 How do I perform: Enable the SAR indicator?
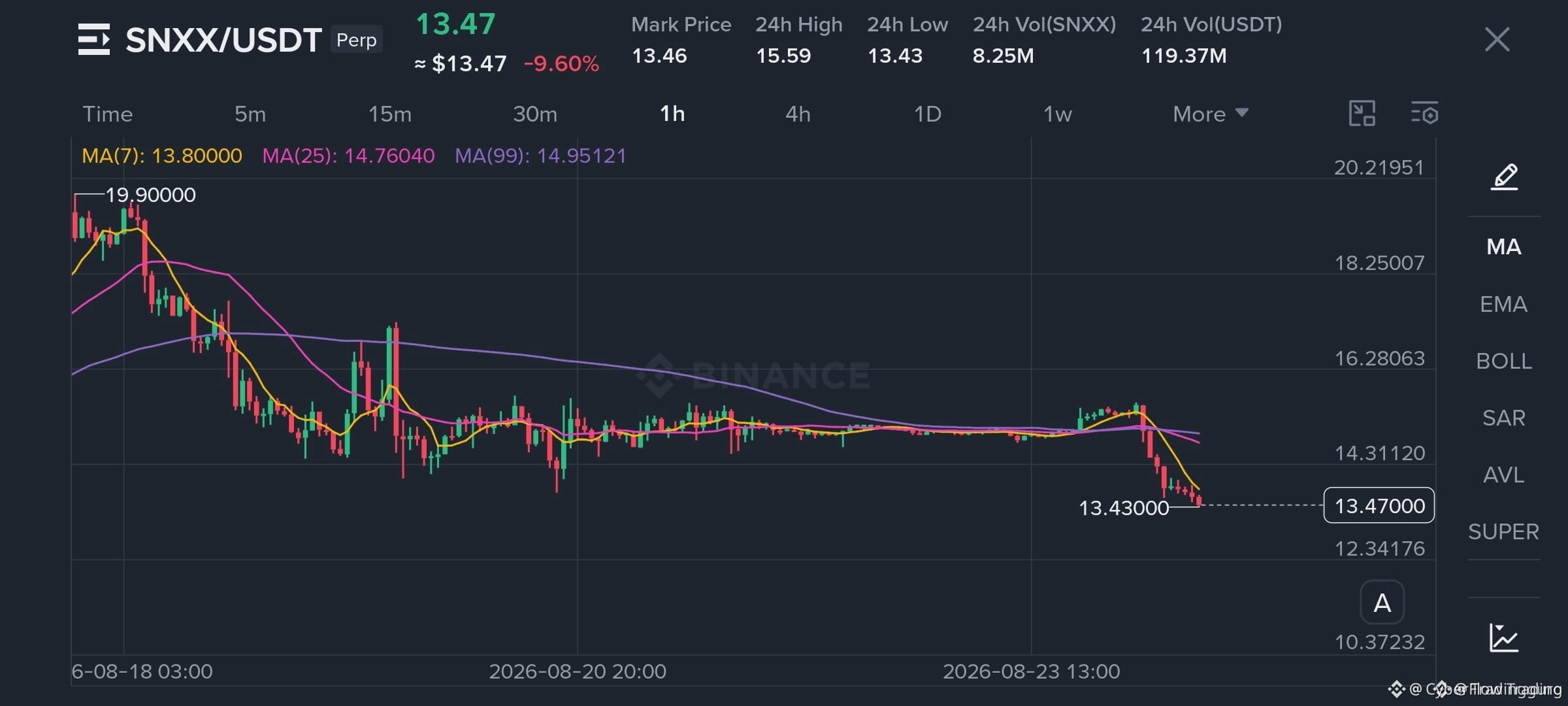[x=1504, y=418]
